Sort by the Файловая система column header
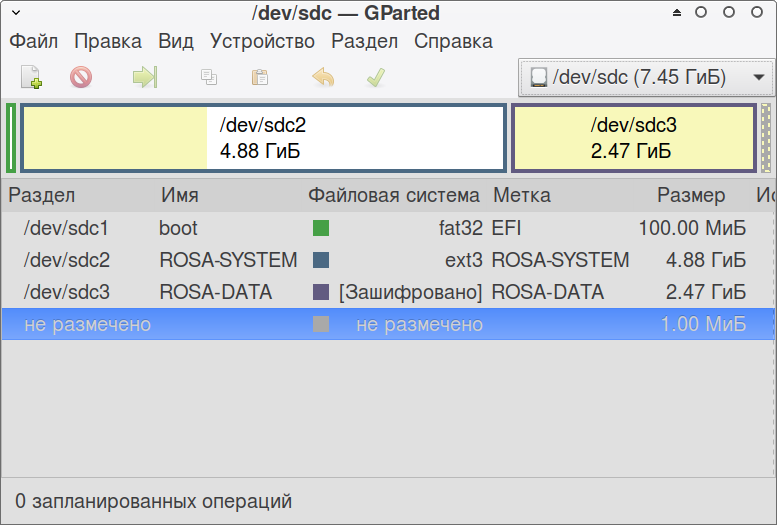 [x=394, y=195]
